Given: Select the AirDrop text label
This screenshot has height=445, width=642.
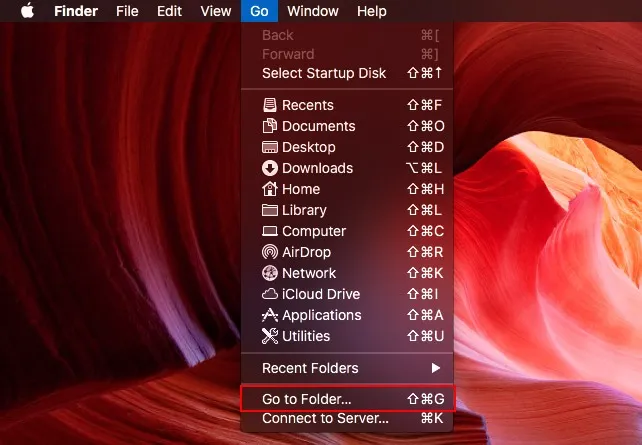Looking at the screenshot, I should tap(306, 252).
